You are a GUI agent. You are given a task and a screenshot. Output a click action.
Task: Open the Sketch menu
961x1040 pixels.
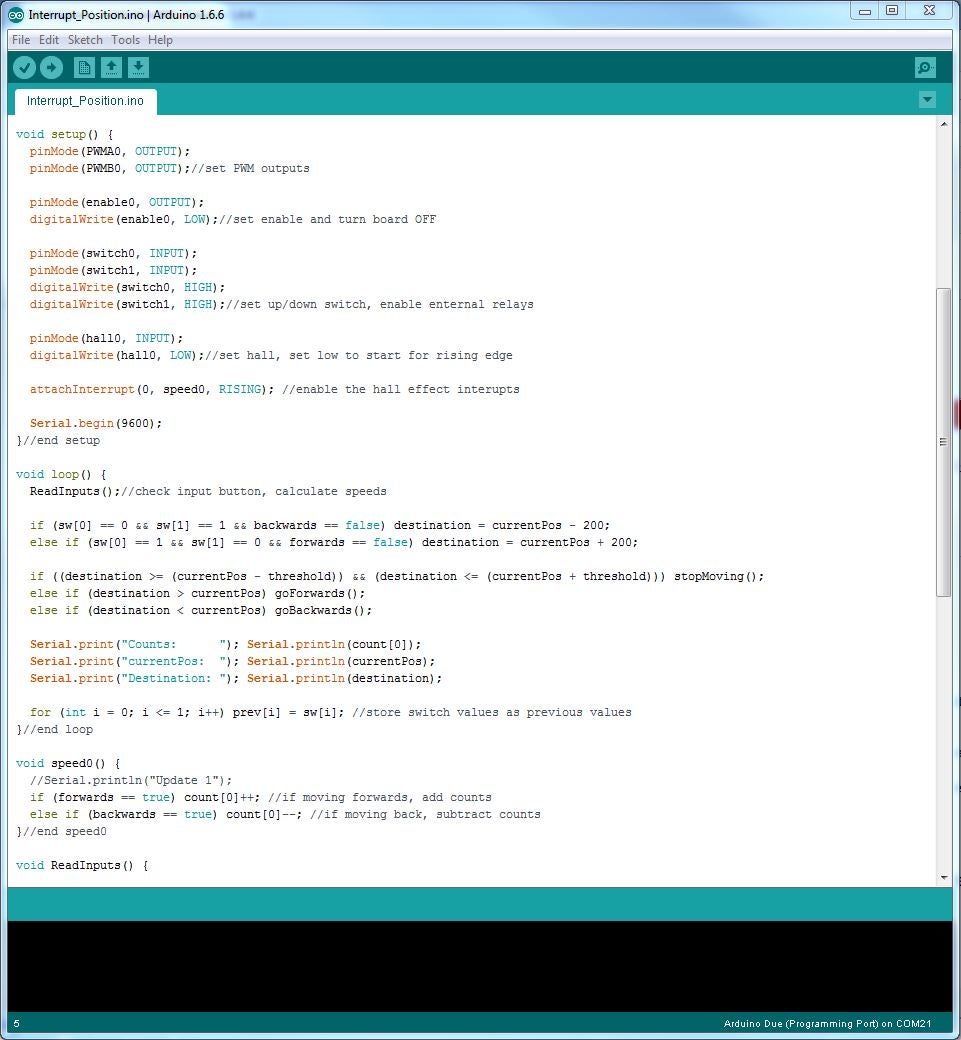coord(85,40)
